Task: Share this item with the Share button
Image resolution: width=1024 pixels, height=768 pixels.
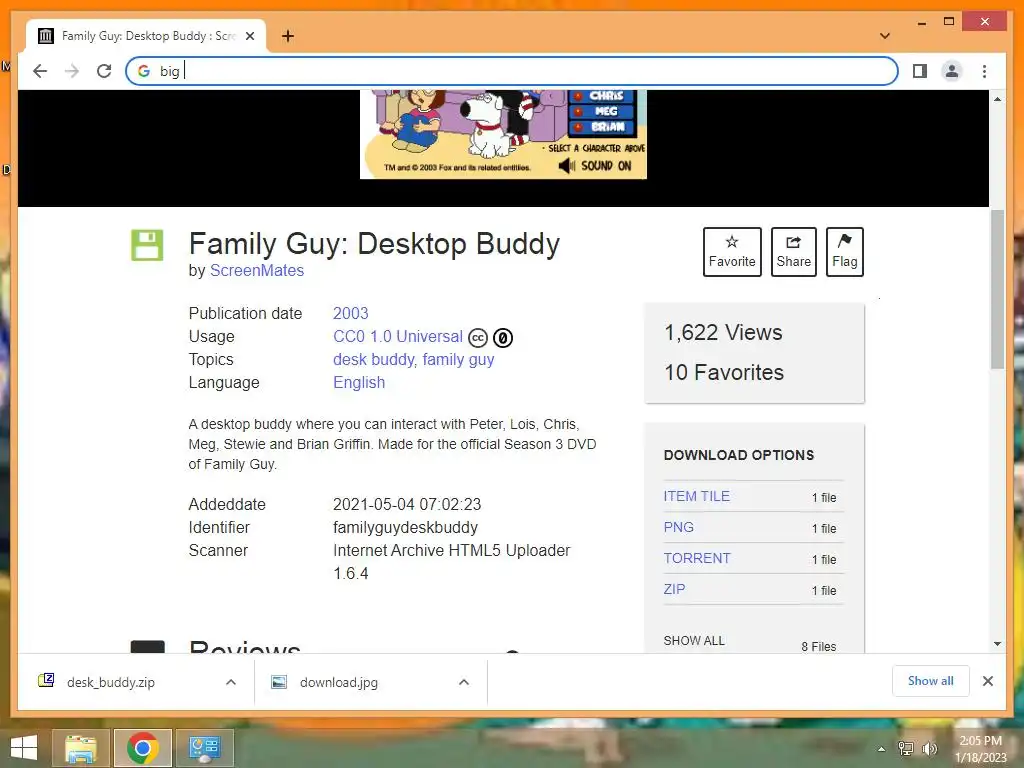Action: point(793,252)
